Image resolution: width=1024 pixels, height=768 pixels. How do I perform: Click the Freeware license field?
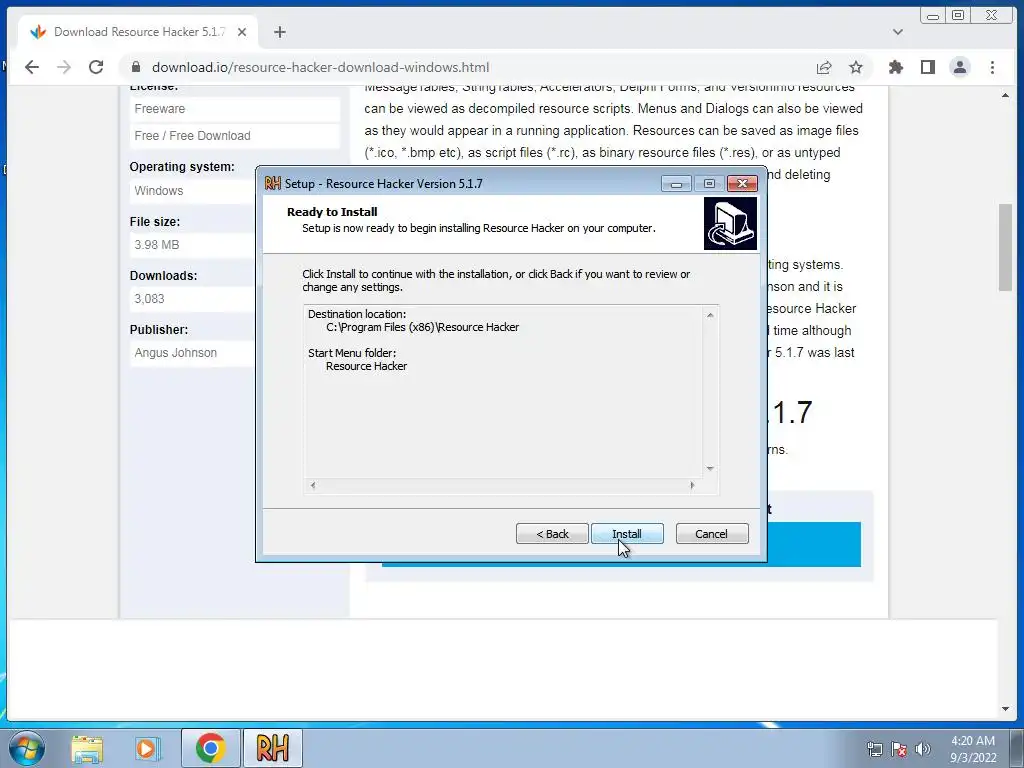click(x=234, y=109)
